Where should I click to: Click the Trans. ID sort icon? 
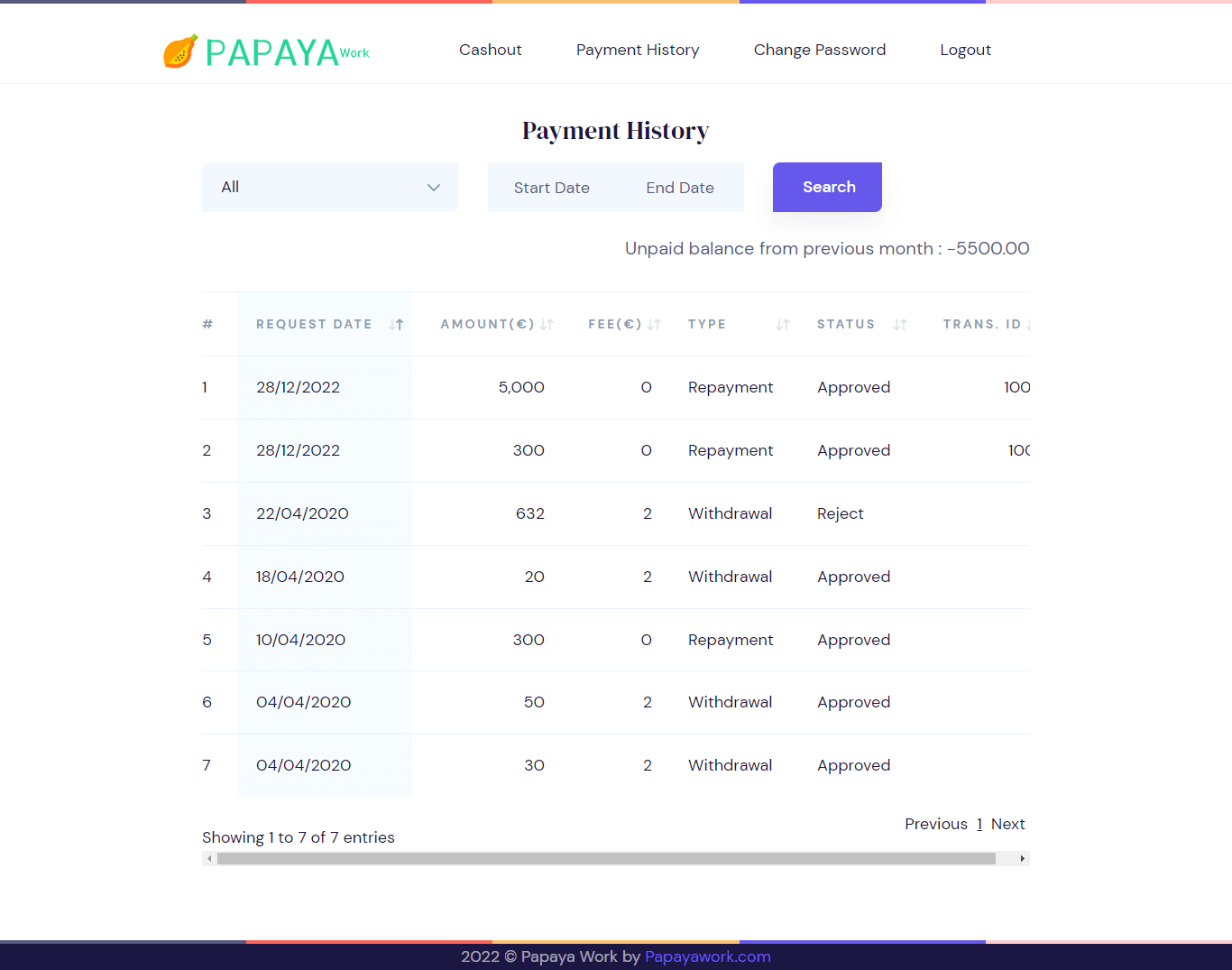click(1028, 324)
